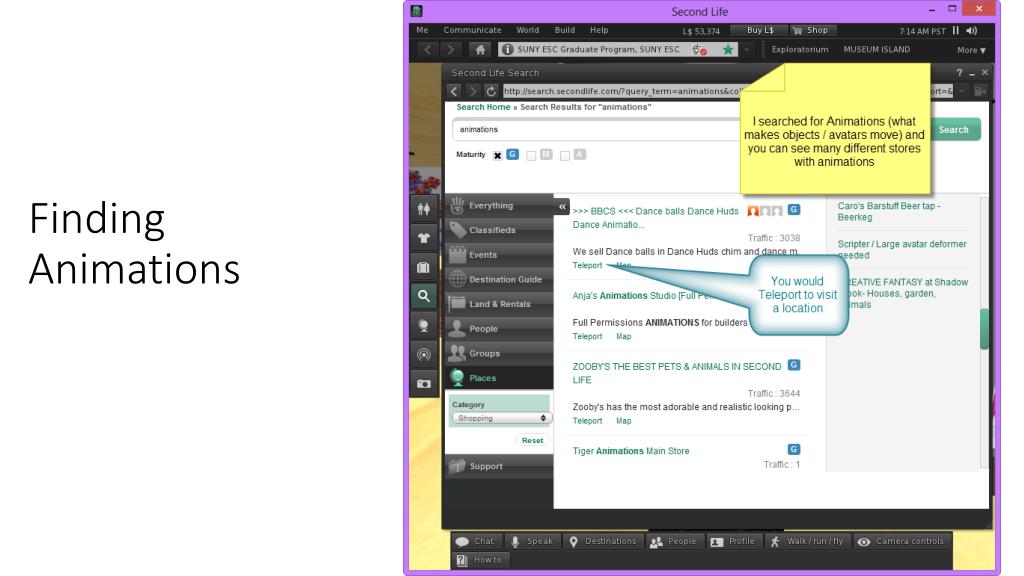
Task: Click the Search window back arrow
Action: [x=455, y=91]
